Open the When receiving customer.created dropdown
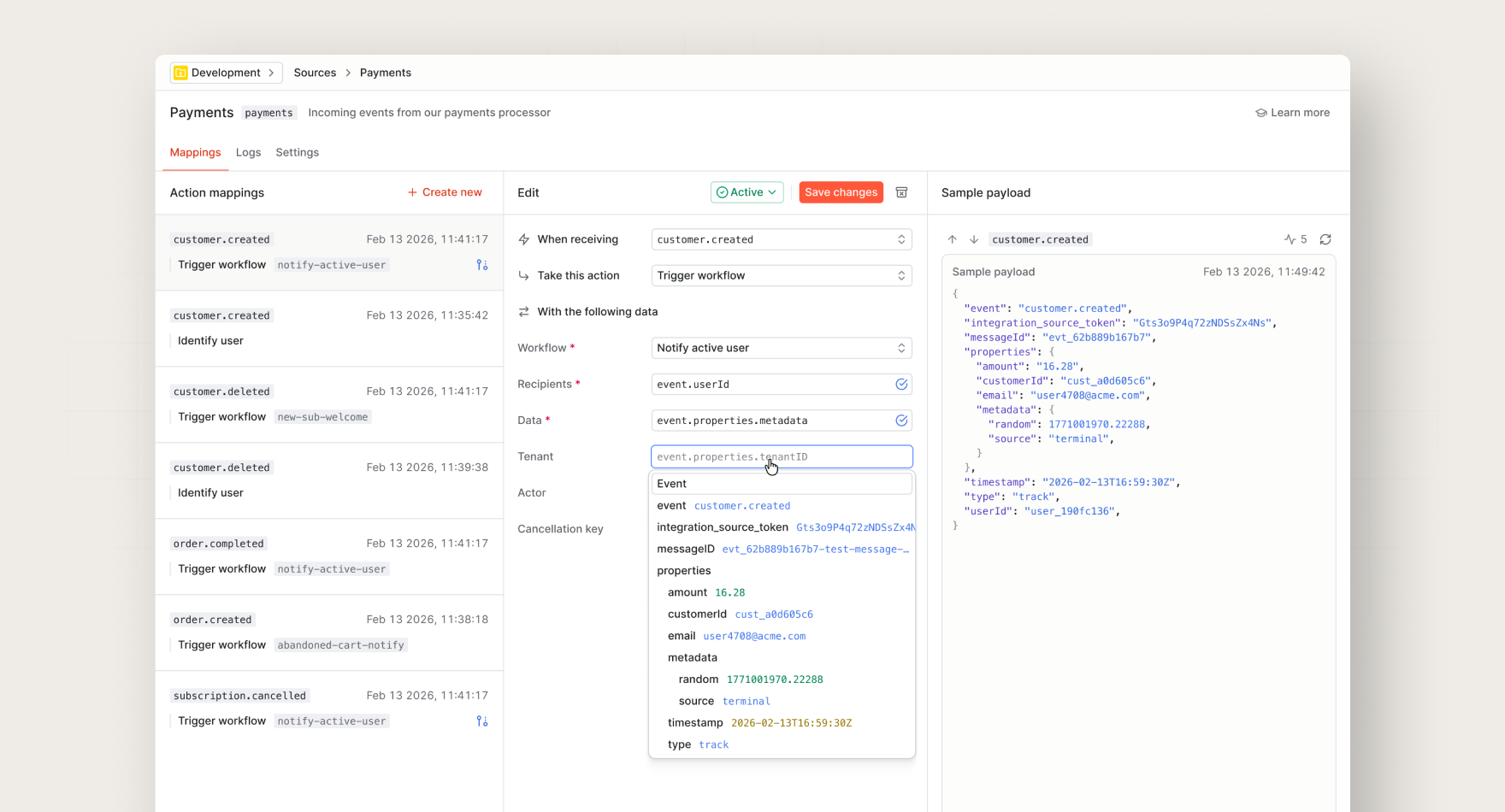The image size is (1505, 812). [x=782, y=239]
